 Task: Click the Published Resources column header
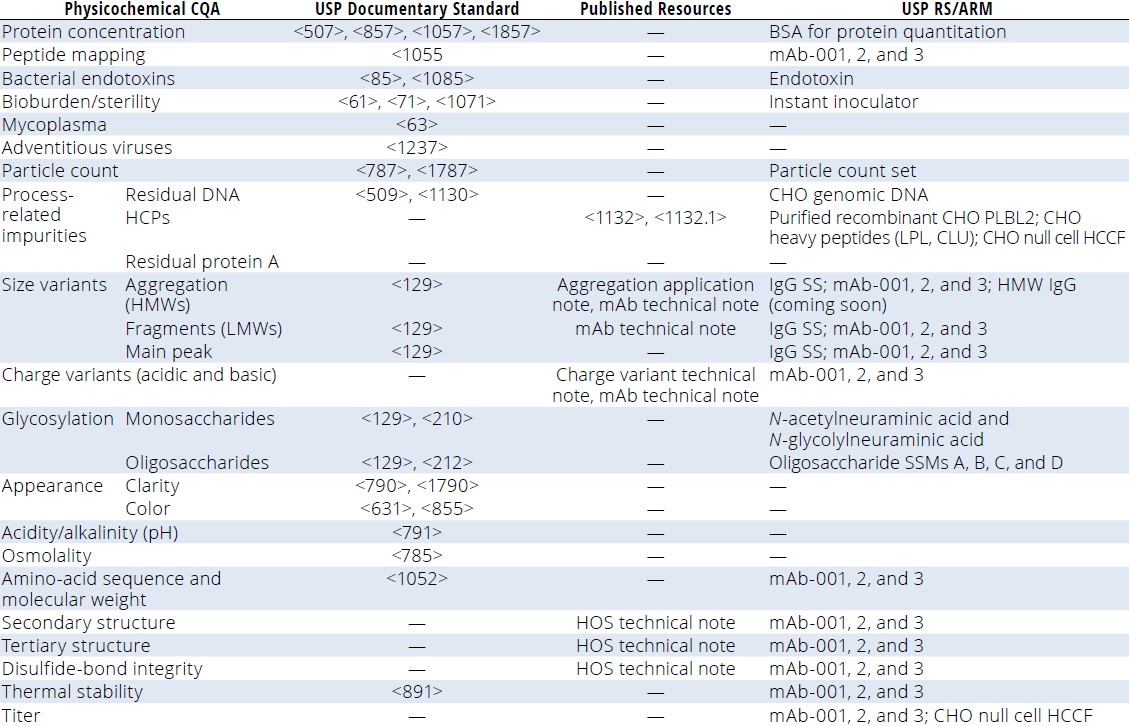point(655,9)
